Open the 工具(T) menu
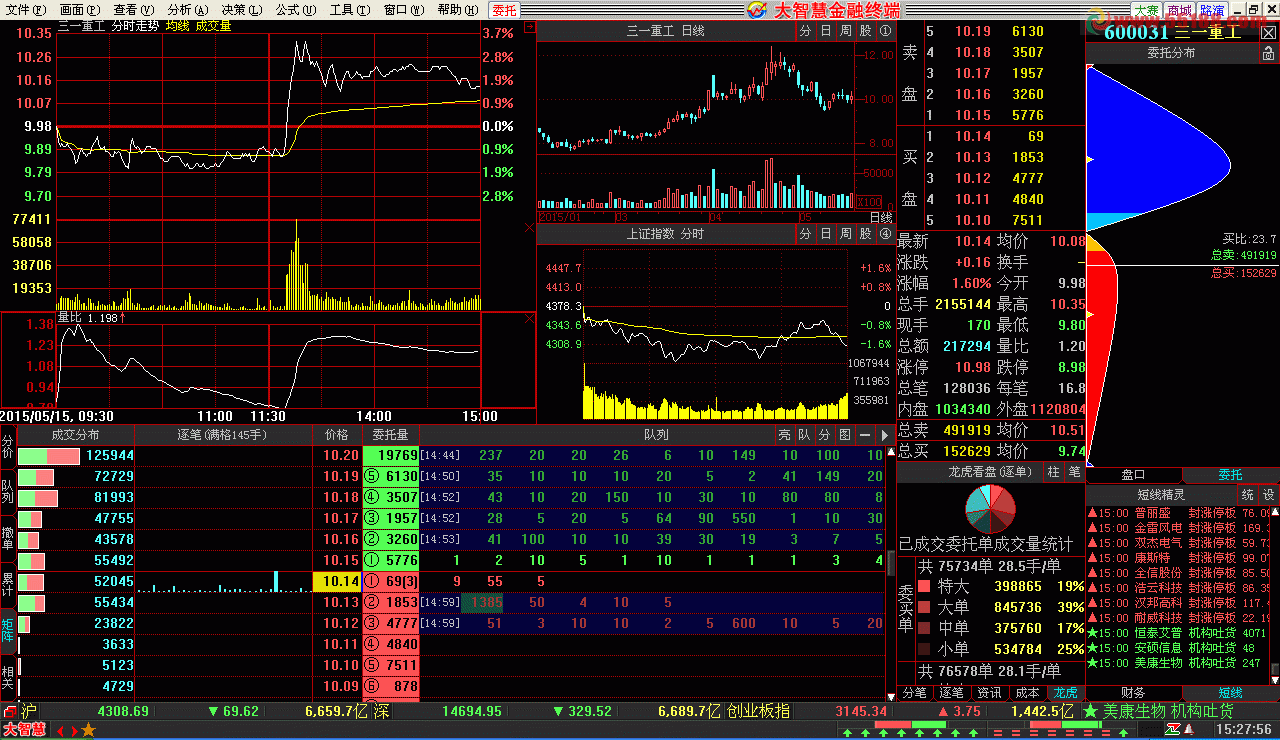1280x740 pixels. [350, 10]
